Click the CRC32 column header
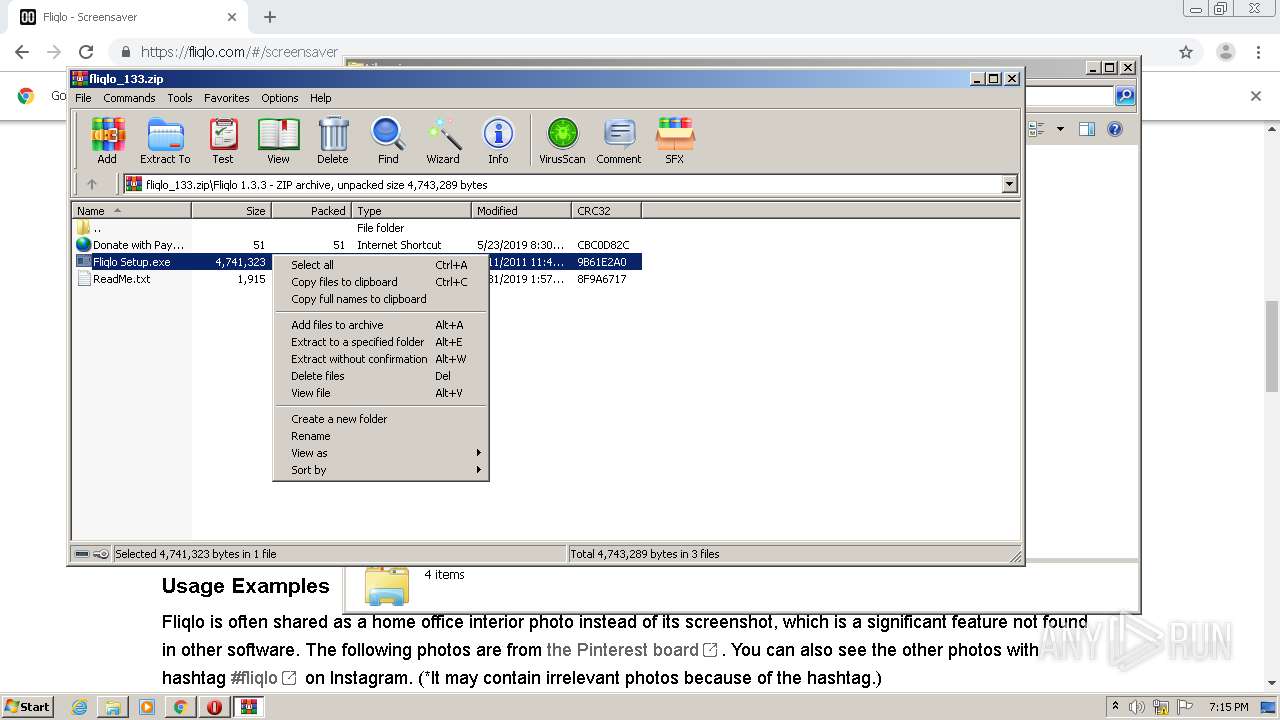The image size is (1280, 720). 606,211
